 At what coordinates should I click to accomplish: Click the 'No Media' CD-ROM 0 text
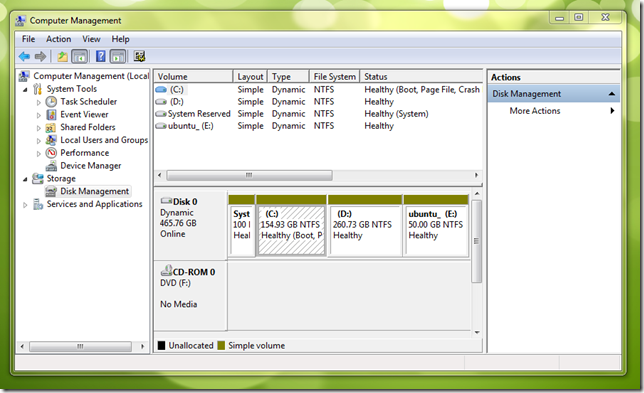point(178,304)
